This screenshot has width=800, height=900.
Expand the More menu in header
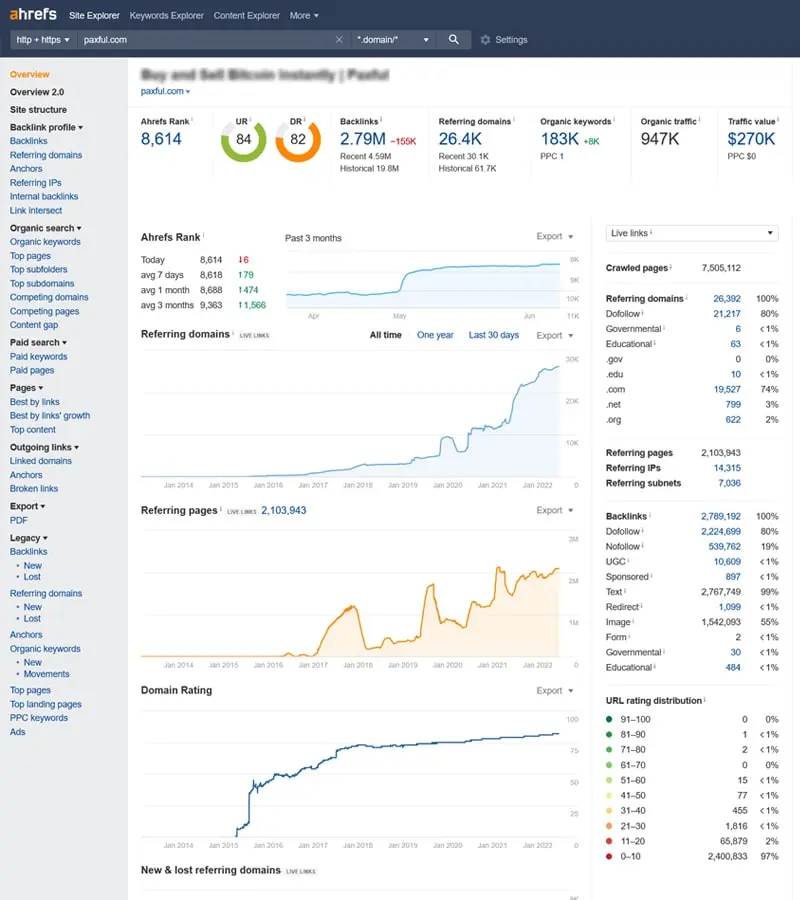pyautogui.click(x=304, y=15)
